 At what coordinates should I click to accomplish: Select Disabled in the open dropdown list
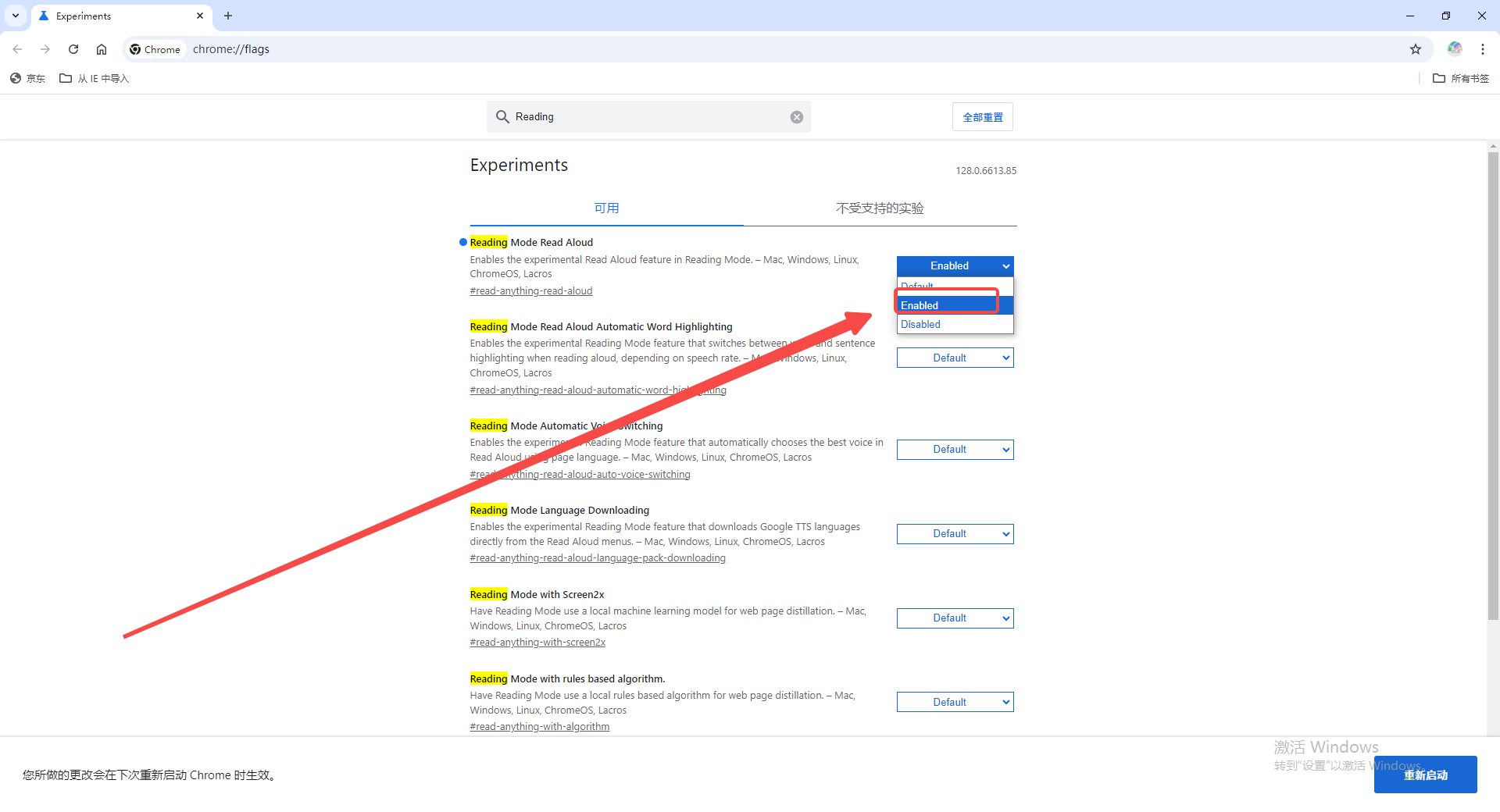(955, 324)
